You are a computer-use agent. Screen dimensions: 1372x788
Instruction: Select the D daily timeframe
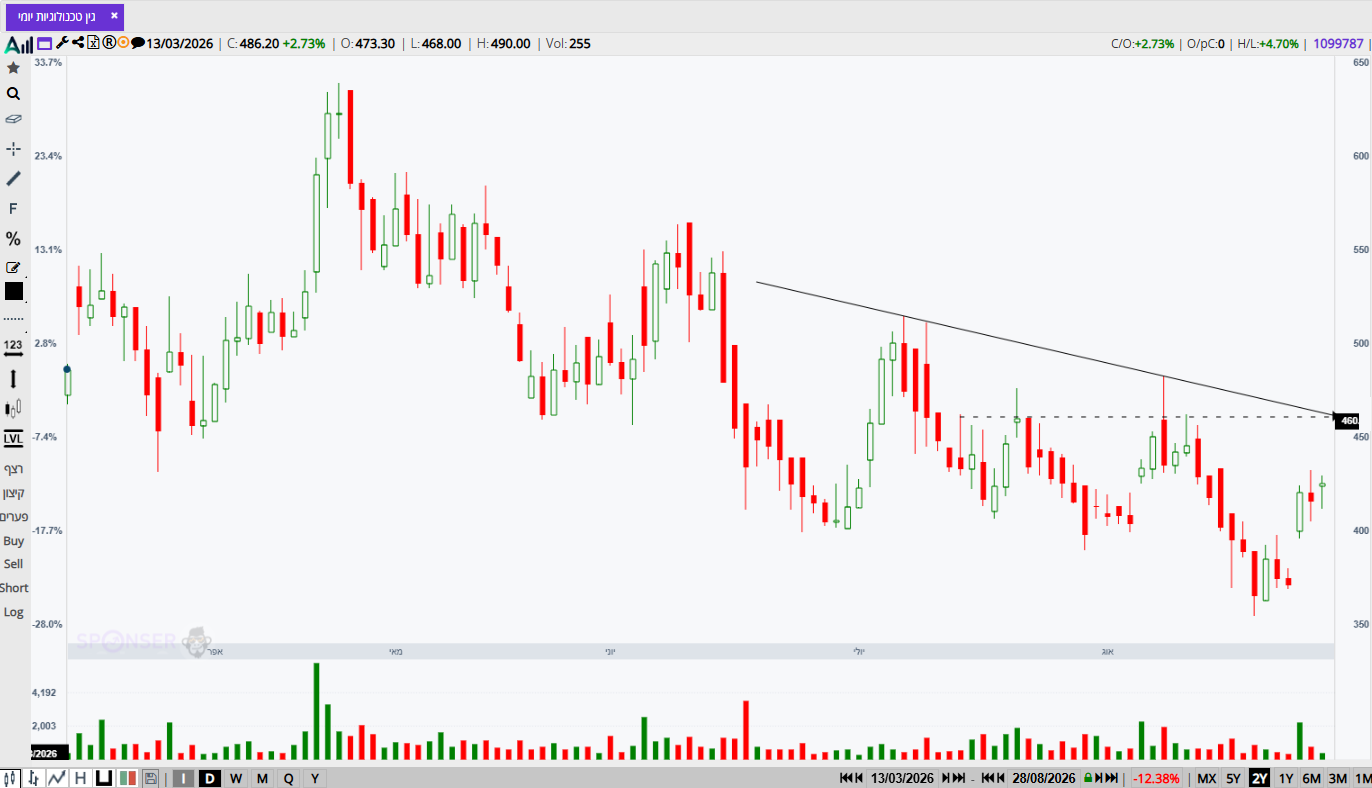(x=210, y=778)
